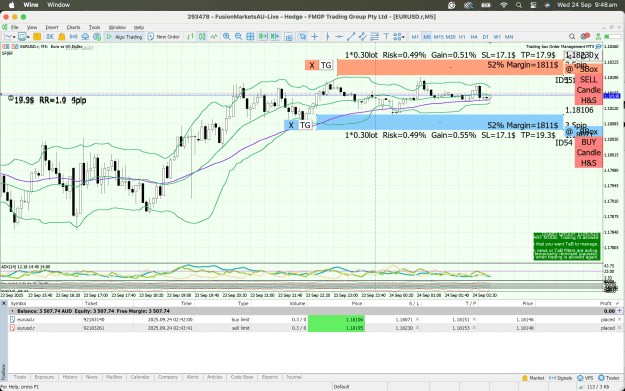Select the Text label tool

pyautogui.click(x=386, y=37)
